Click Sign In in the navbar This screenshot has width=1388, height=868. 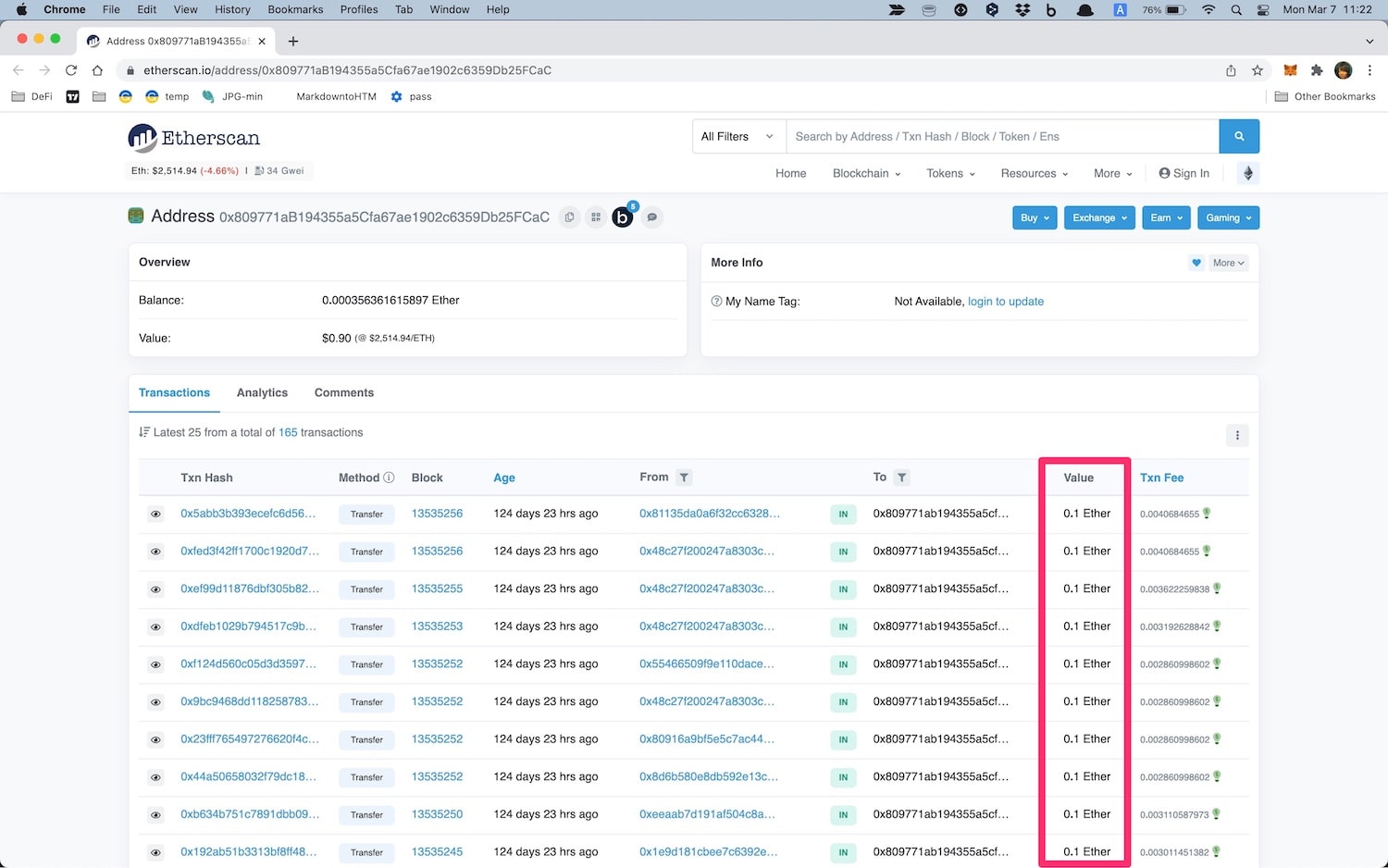(x=1184, y=173)
